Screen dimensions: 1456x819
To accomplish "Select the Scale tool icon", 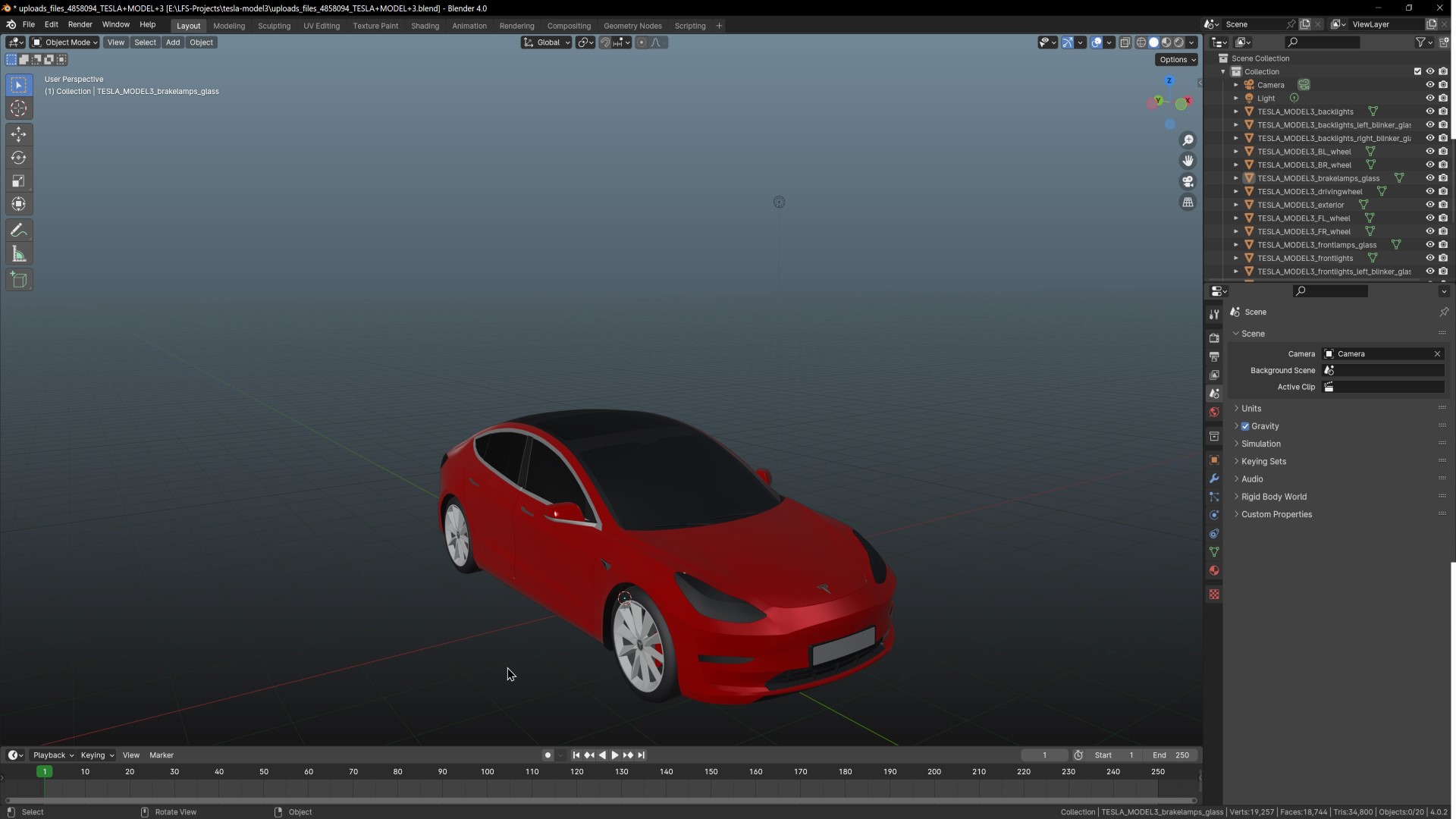I will [x=19, y=181].
